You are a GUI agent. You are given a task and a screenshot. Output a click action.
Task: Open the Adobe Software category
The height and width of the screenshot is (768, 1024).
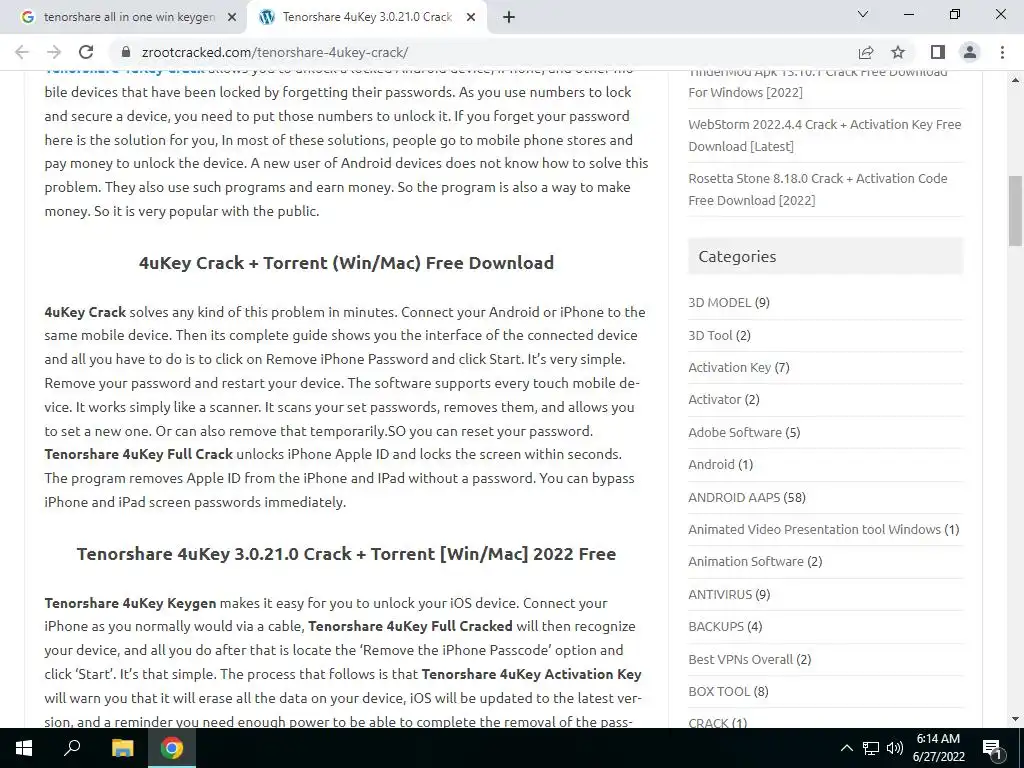tap(735, 432)
